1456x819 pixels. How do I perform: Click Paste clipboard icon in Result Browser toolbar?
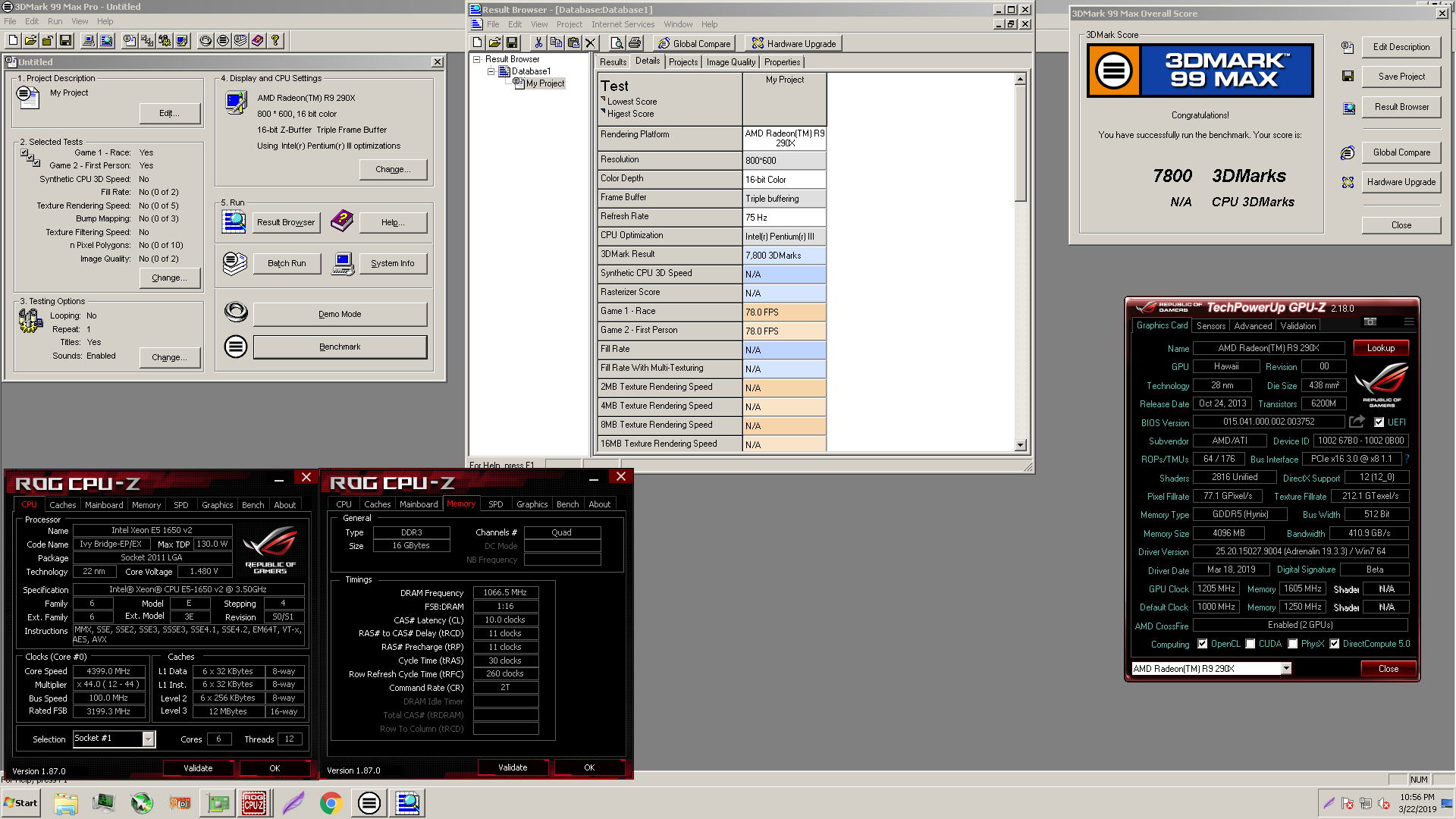pos(573,43)
